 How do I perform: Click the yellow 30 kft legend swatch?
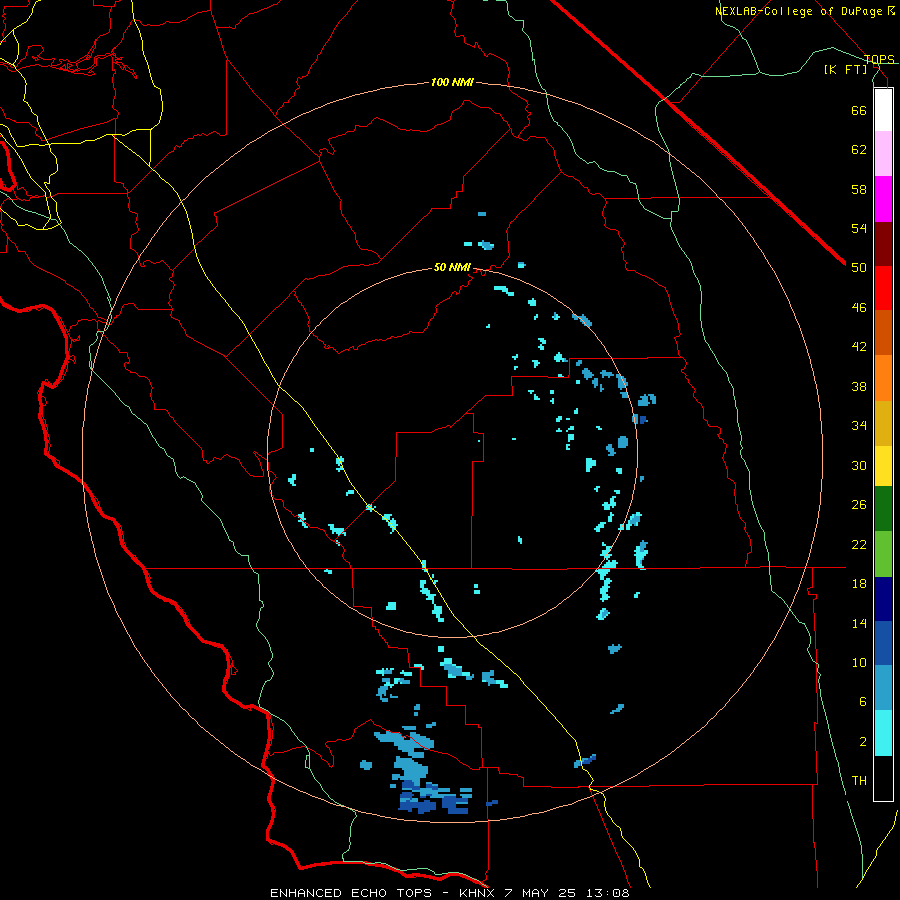point(883,466)
